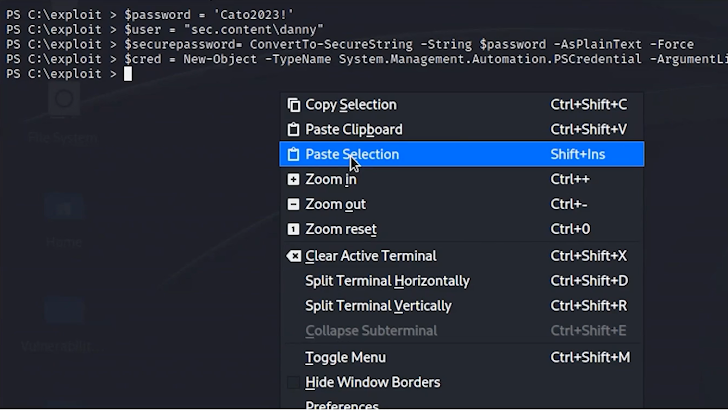Toggle the Hide Window Borders checkbox

pyautogui.click(x=293, y=383)
